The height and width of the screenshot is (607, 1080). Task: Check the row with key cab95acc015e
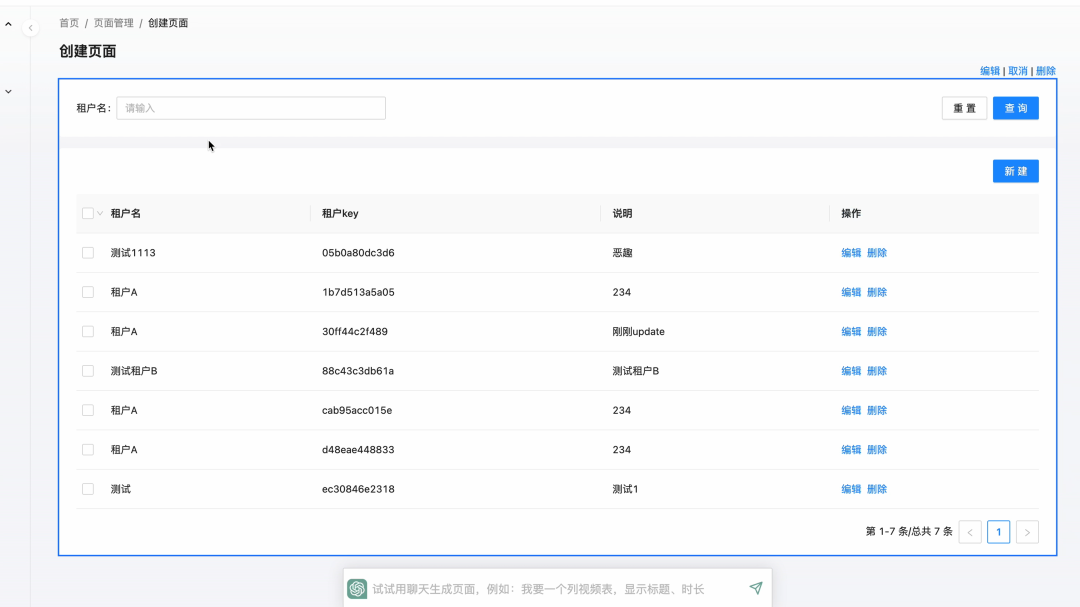click(87, 410)
